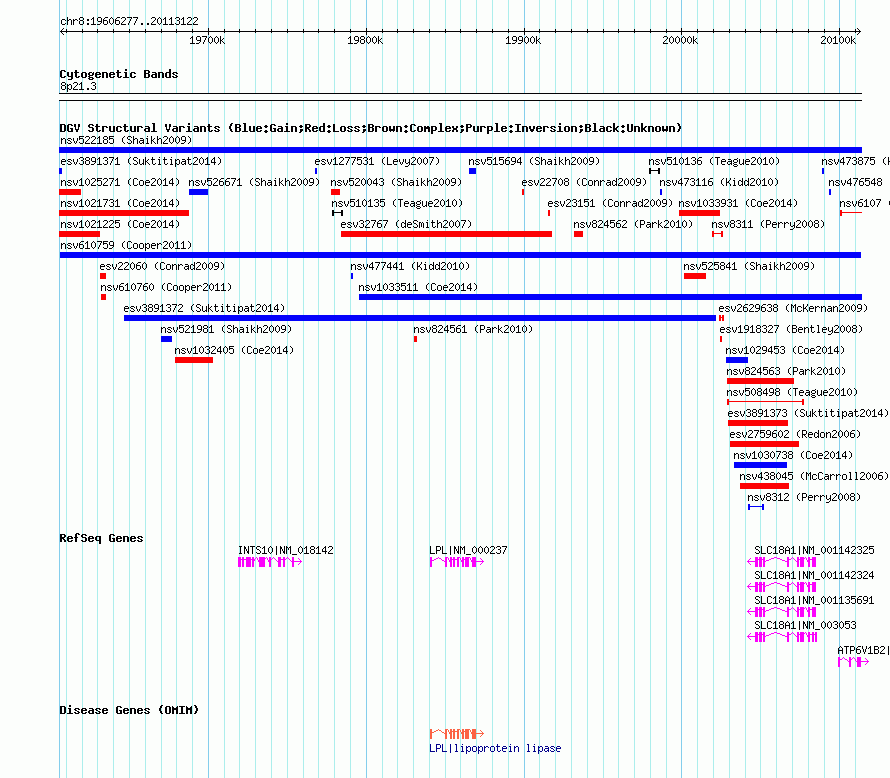Click esv1918327 (Bentley2008) label
This screenshot has height=778, width=890.
pyautogui.click(x=791, y=329)
